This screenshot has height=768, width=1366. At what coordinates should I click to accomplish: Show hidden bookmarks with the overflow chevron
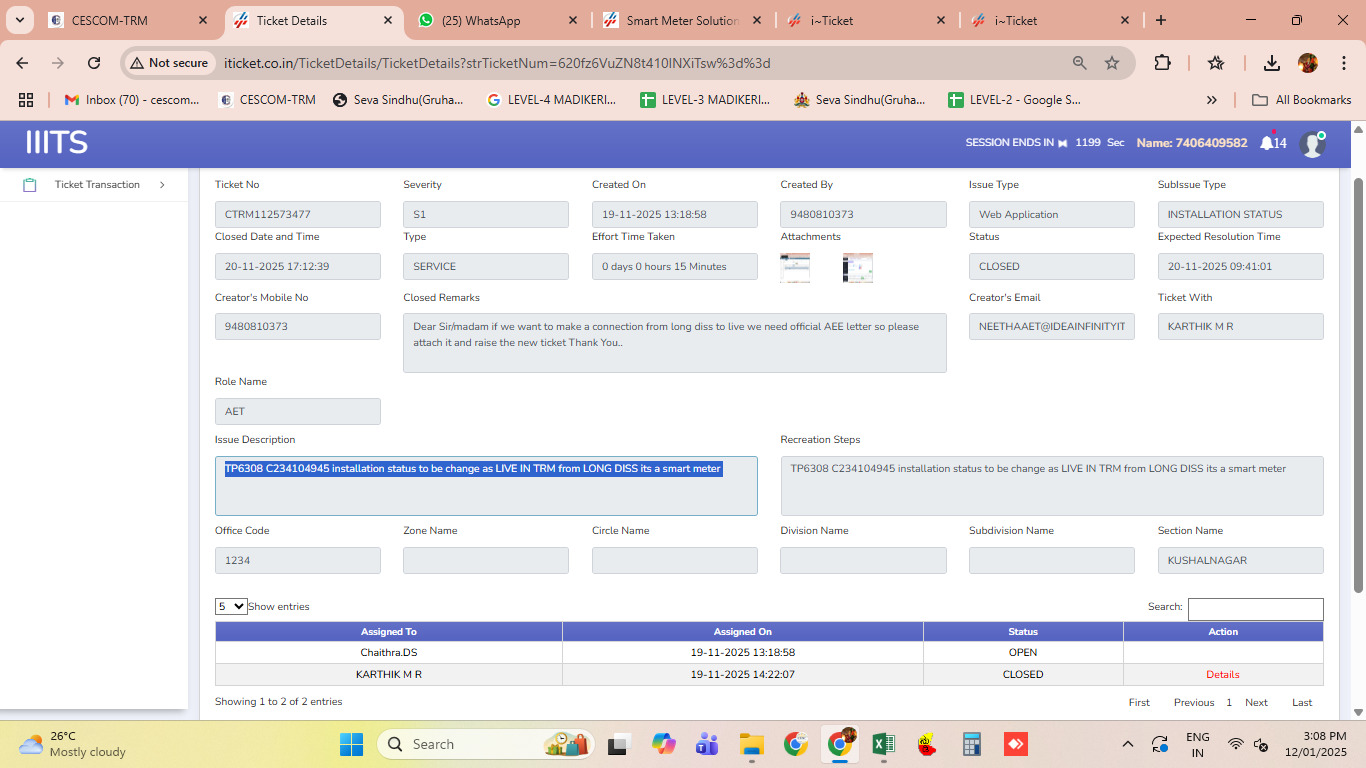point(1212,100)
